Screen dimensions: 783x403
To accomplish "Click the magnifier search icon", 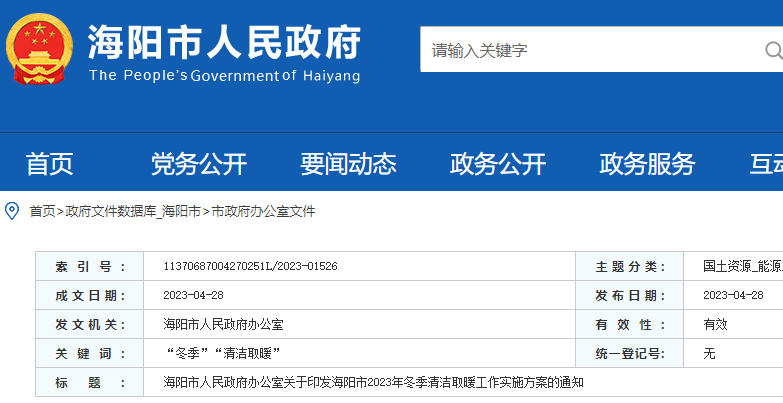I will (773, 50).
